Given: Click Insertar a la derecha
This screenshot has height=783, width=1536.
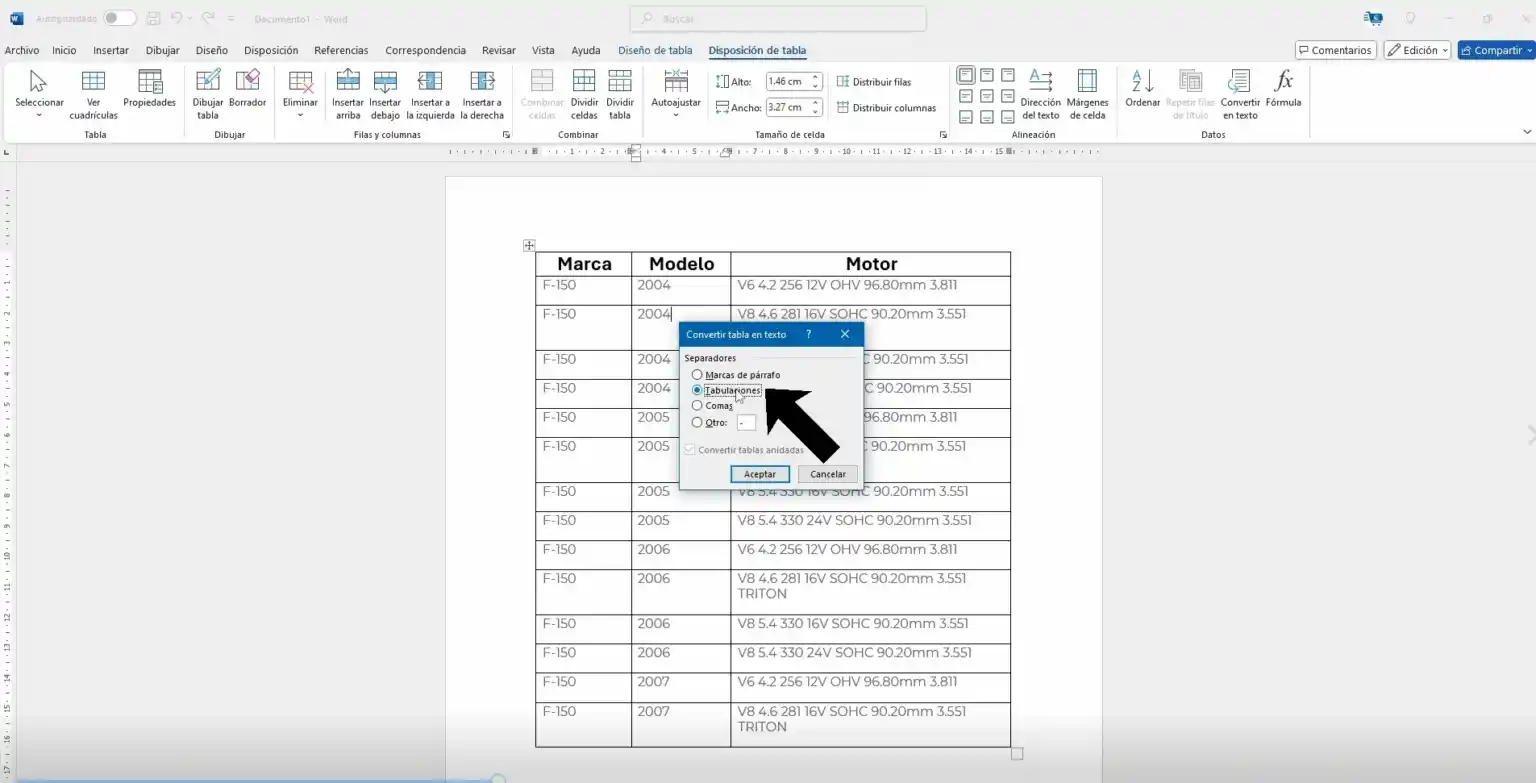Looking at the screenshot, I should tap(482, 95).
